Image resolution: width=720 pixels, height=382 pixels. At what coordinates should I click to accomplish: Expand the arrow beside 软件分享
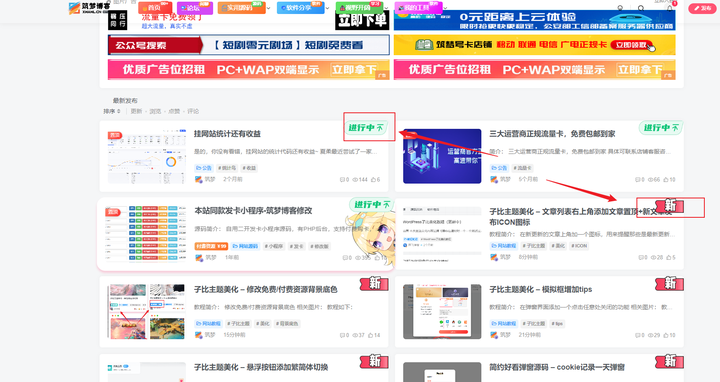(327, 8)
